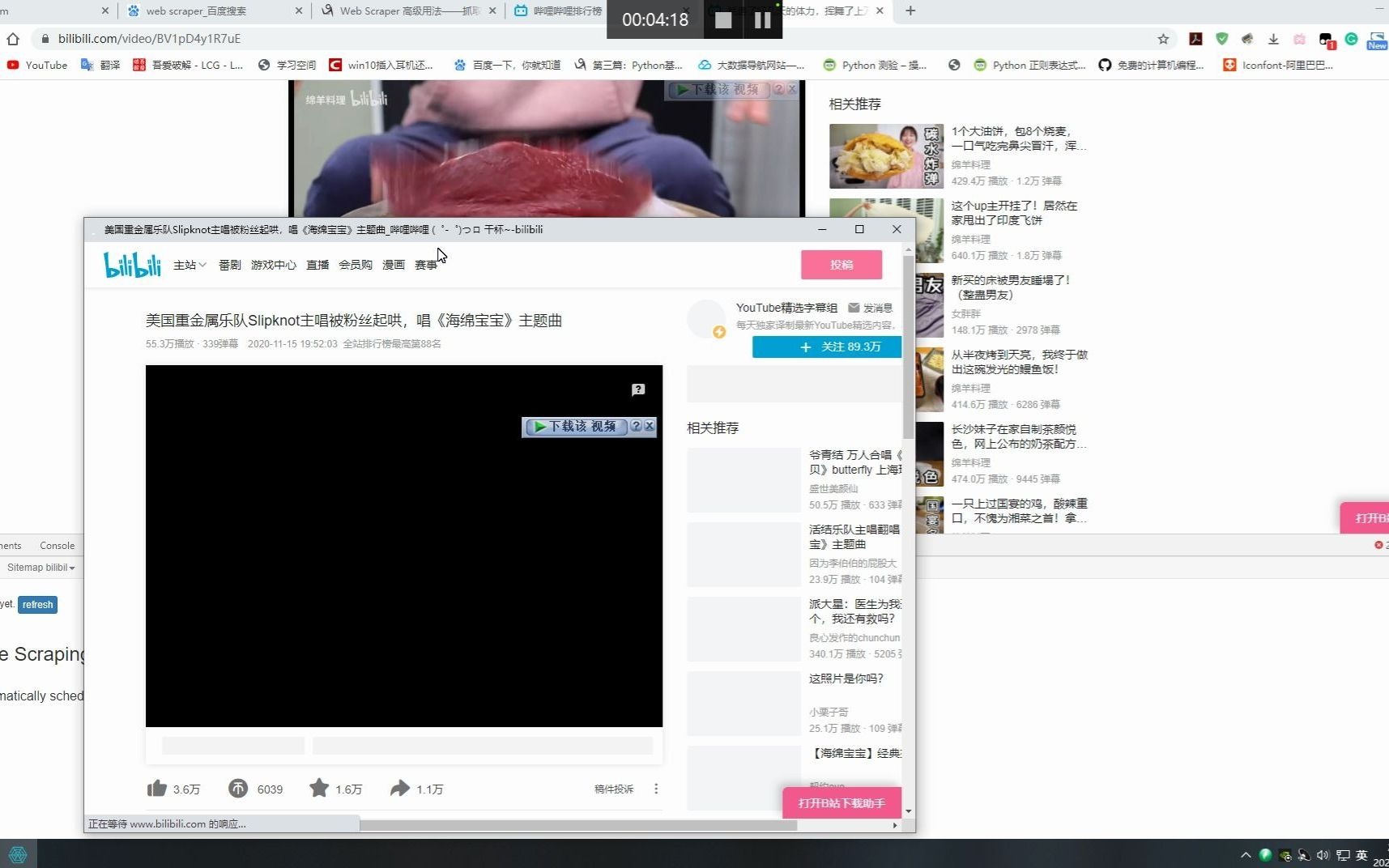1389x868 pixels.
Task: Click 稿件投诉 report link
Action: tap(614, 789)
